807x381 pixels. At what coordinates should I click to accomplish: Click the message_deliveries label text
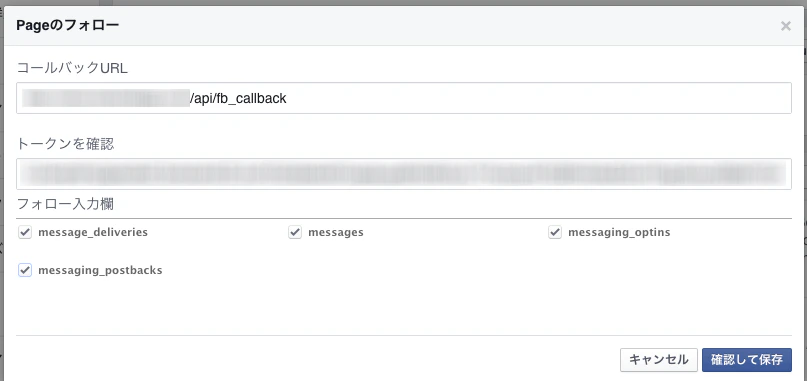93,232
